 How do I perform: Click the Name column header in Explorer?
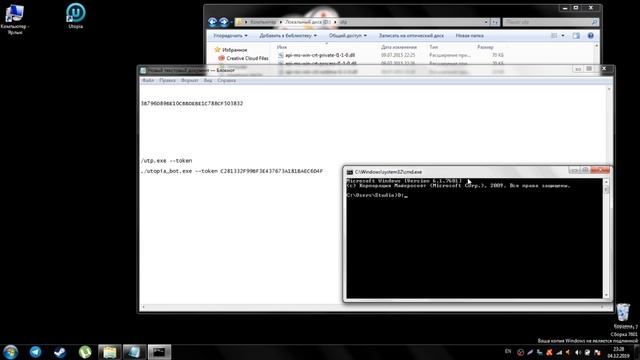point(282,47)
